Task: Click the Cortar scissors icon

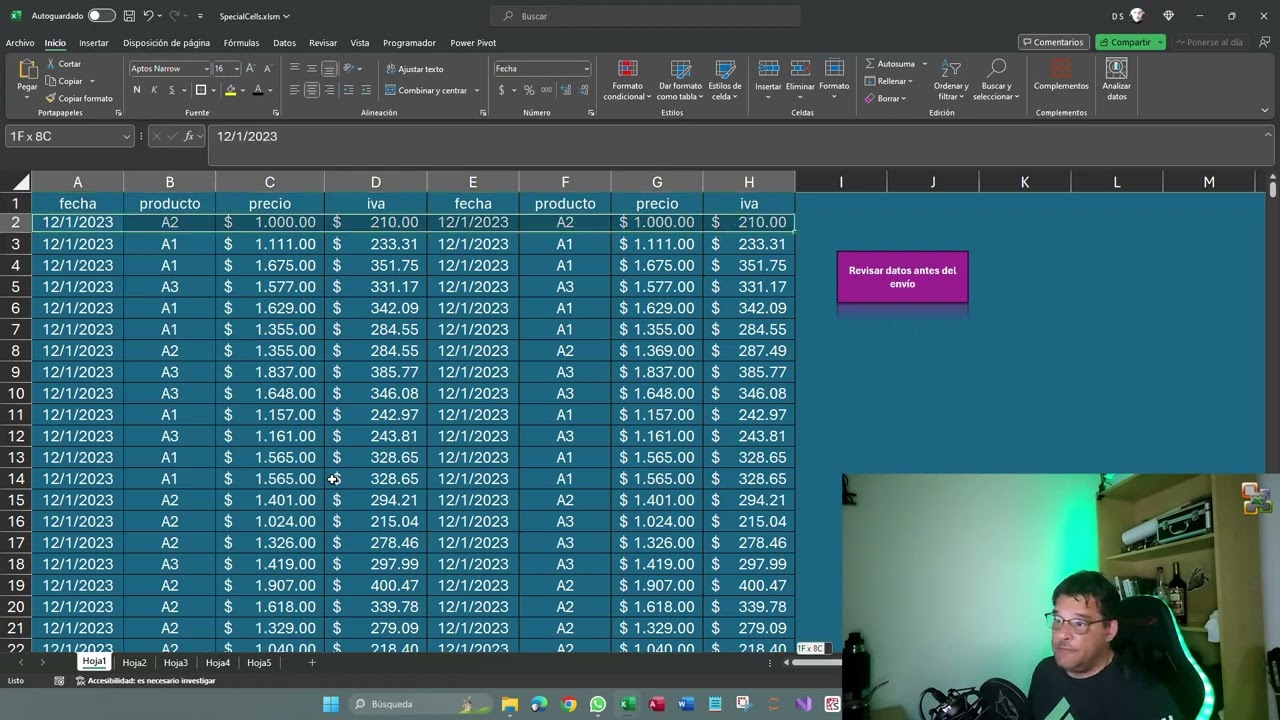Action: coord(52,64)
